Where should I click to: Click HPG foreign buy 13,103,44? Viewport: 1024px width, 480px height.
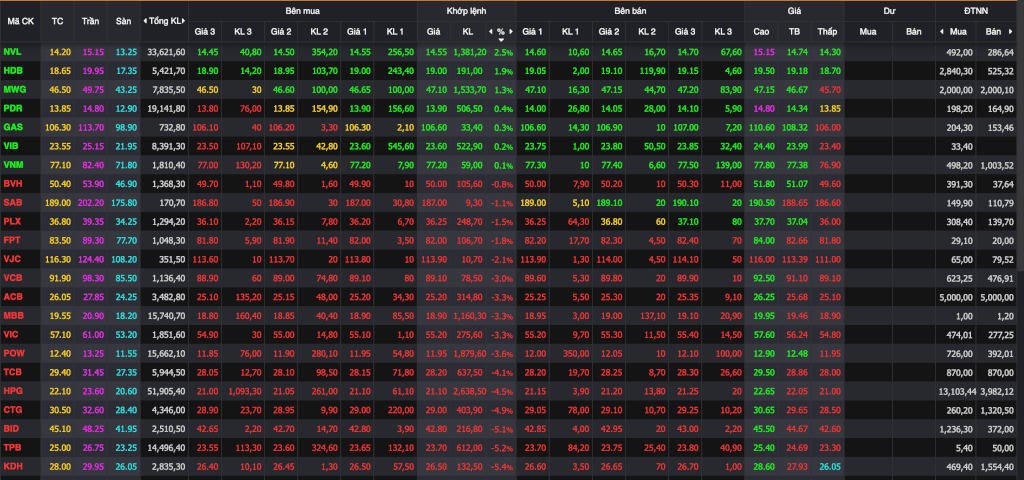tap(958, 392)
